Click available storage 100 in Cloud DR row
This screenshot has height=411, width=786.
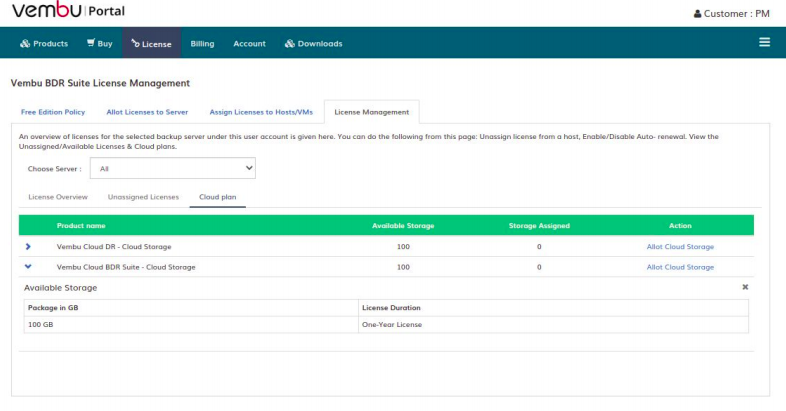403,247
